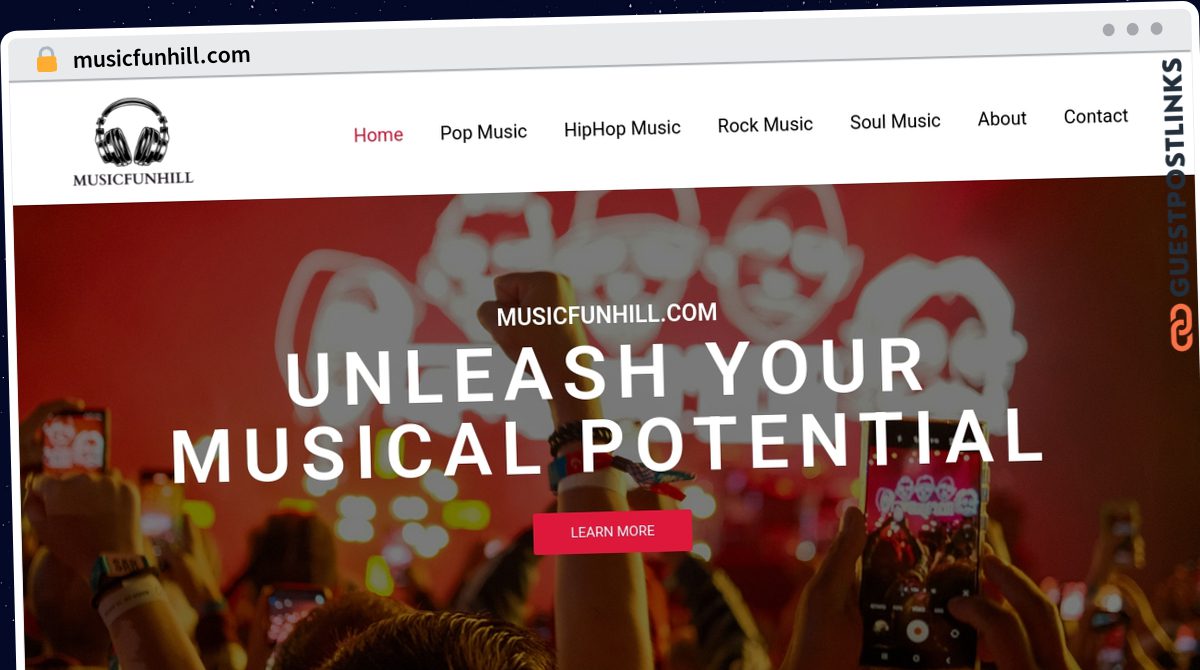The image size is (1200, 670).
Task: Click the MUSICFUNHILL.COM hero subtitle
Action: pos(607,314)
